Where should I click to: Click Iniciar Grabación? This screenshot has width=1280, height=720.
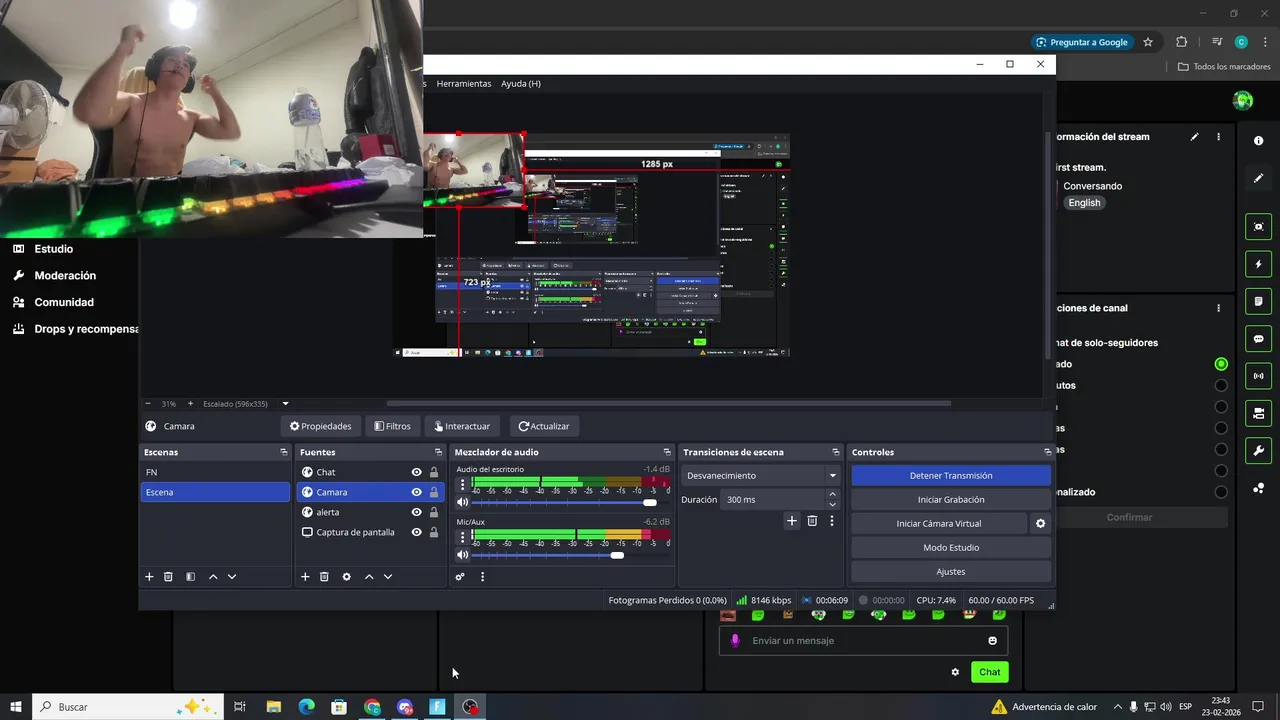(x=951, y=500)
